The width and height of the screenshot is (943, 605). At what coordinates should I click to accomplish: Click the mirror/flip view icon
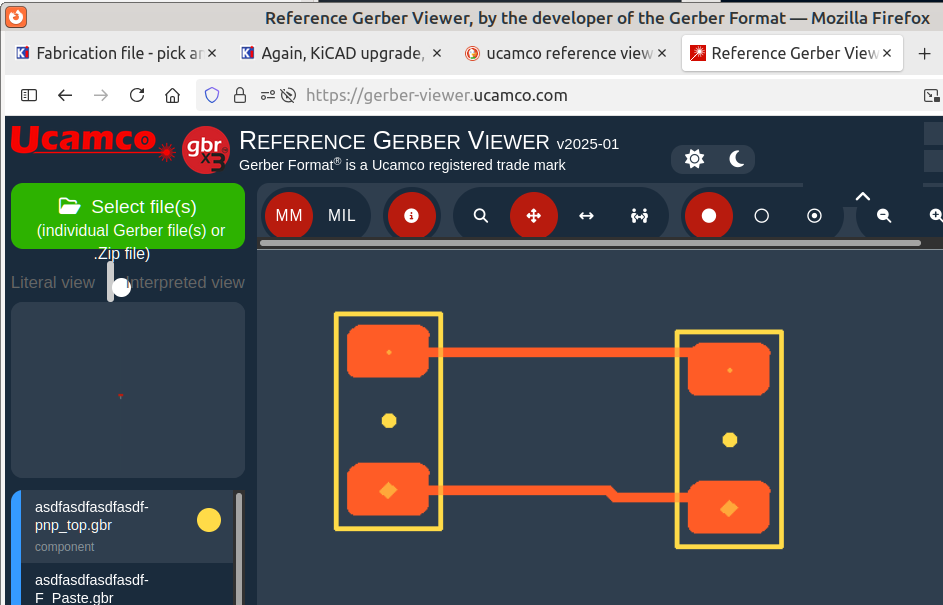click(640, 215)
